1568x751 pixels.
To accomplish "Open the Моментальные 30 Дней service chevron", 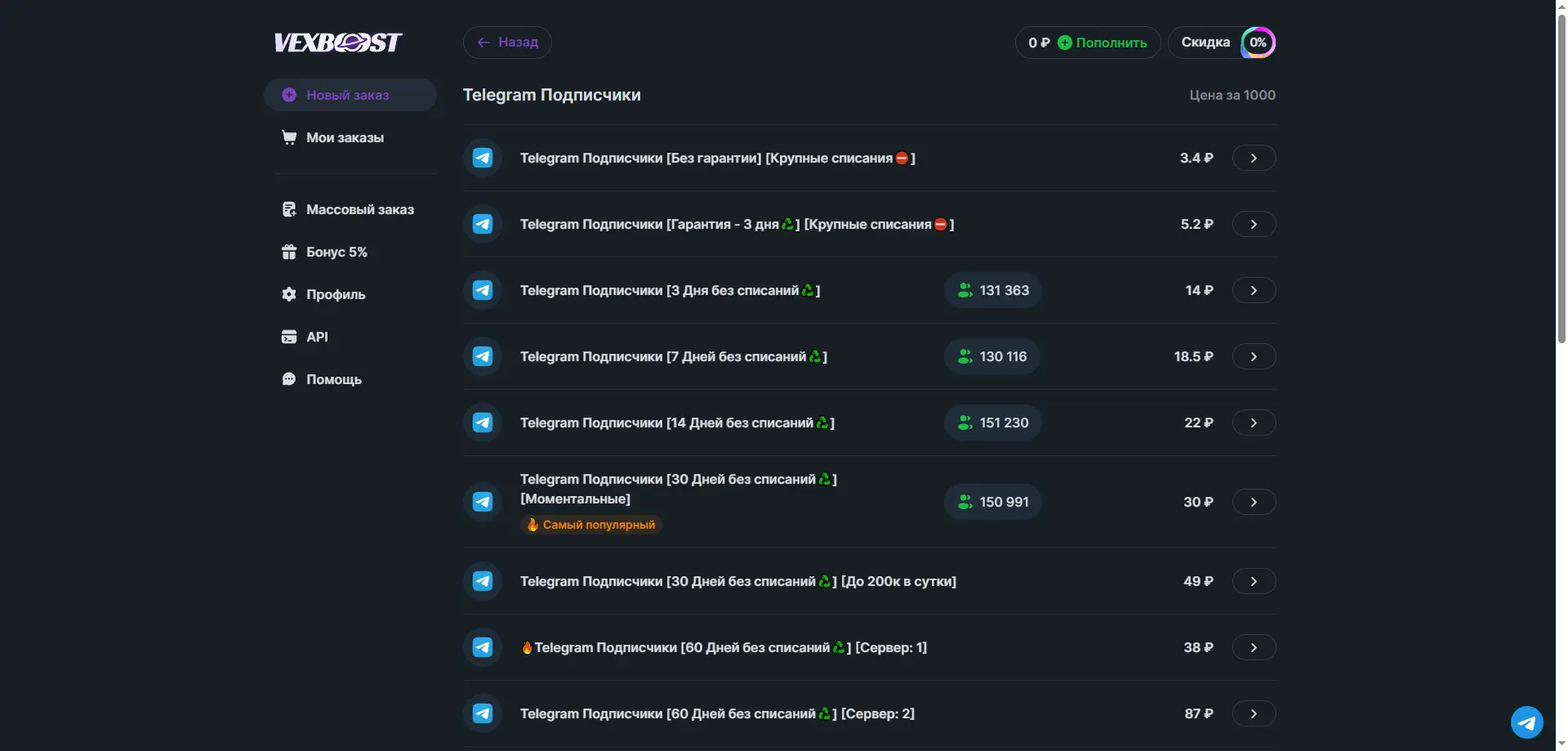I will point(1254,502).
